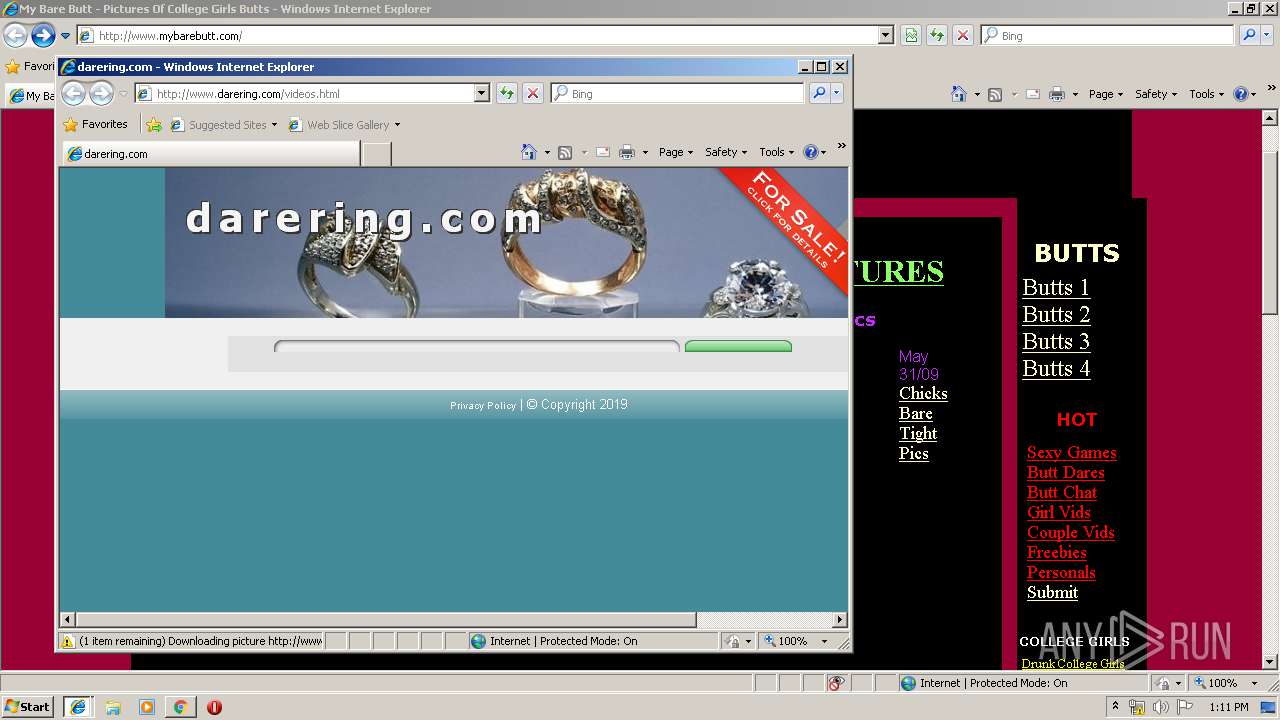Open the Butts 3 link
1280x720 pixels.
point(1056,342)
